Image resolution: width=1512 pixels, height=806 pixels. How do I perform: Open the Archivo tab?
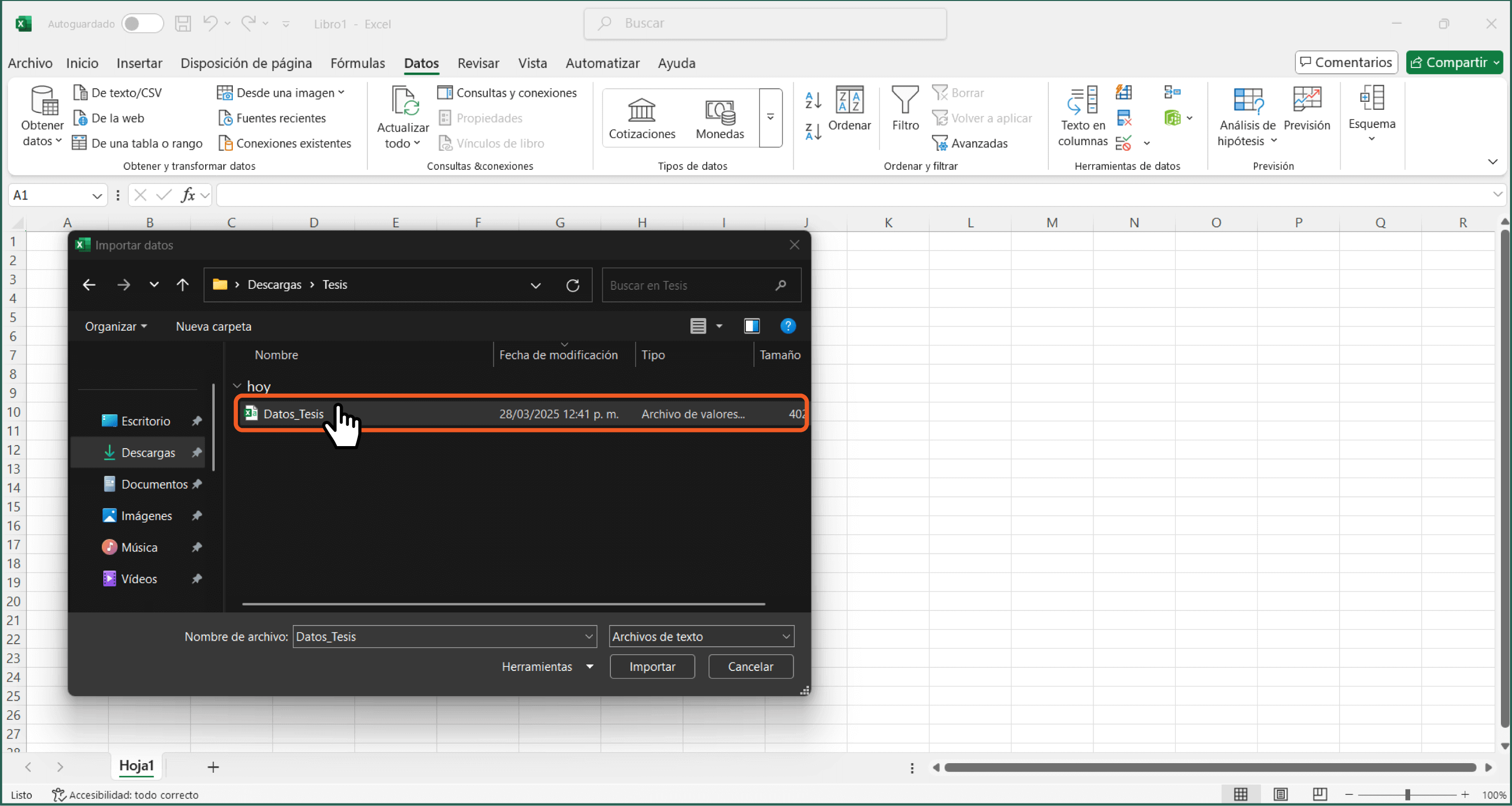(30, 63)
